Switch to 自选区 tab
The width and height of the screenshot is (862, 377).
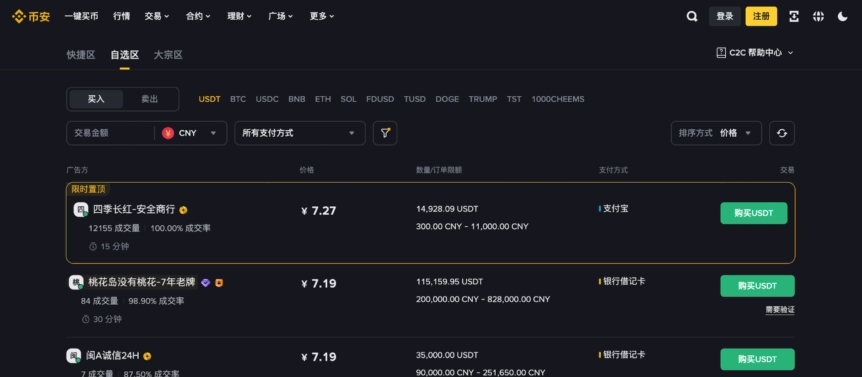[x=125, y=55]
